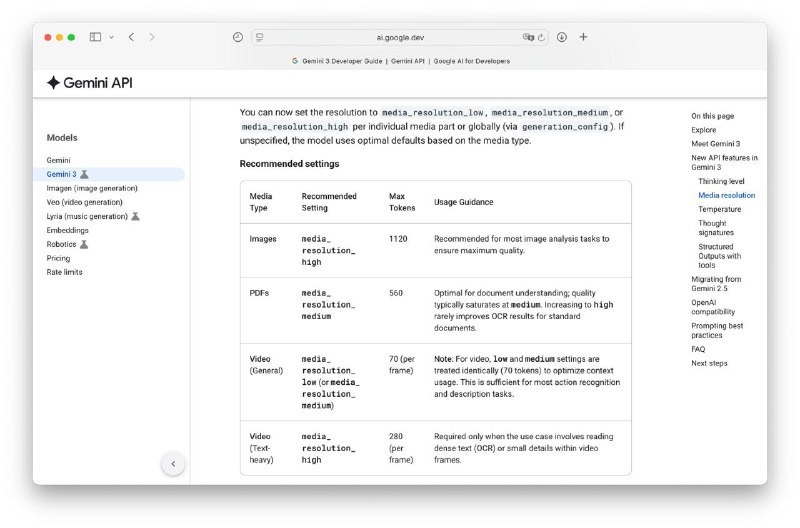
Task: Reload the page with the refresh icon
Action: pyautogui.click(x=541, y=37)
